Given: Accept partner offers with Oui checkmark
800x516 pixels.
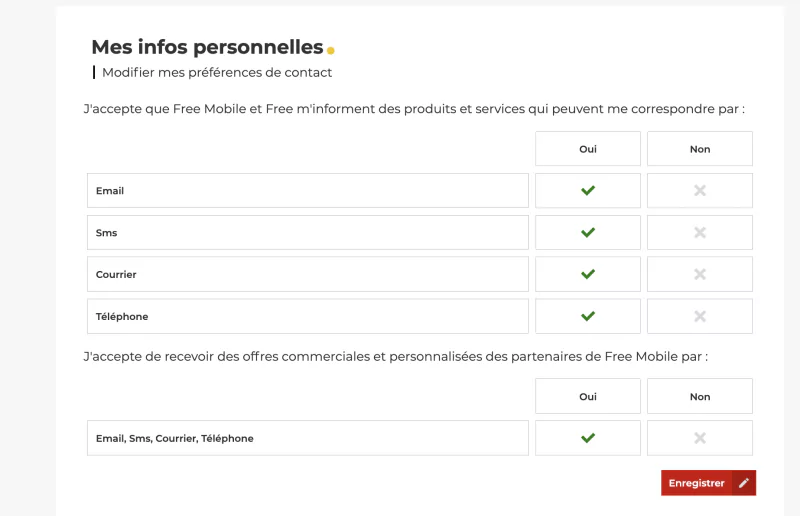Looking at the screenshot, I should pyautogui.click(x=588, y=438).
